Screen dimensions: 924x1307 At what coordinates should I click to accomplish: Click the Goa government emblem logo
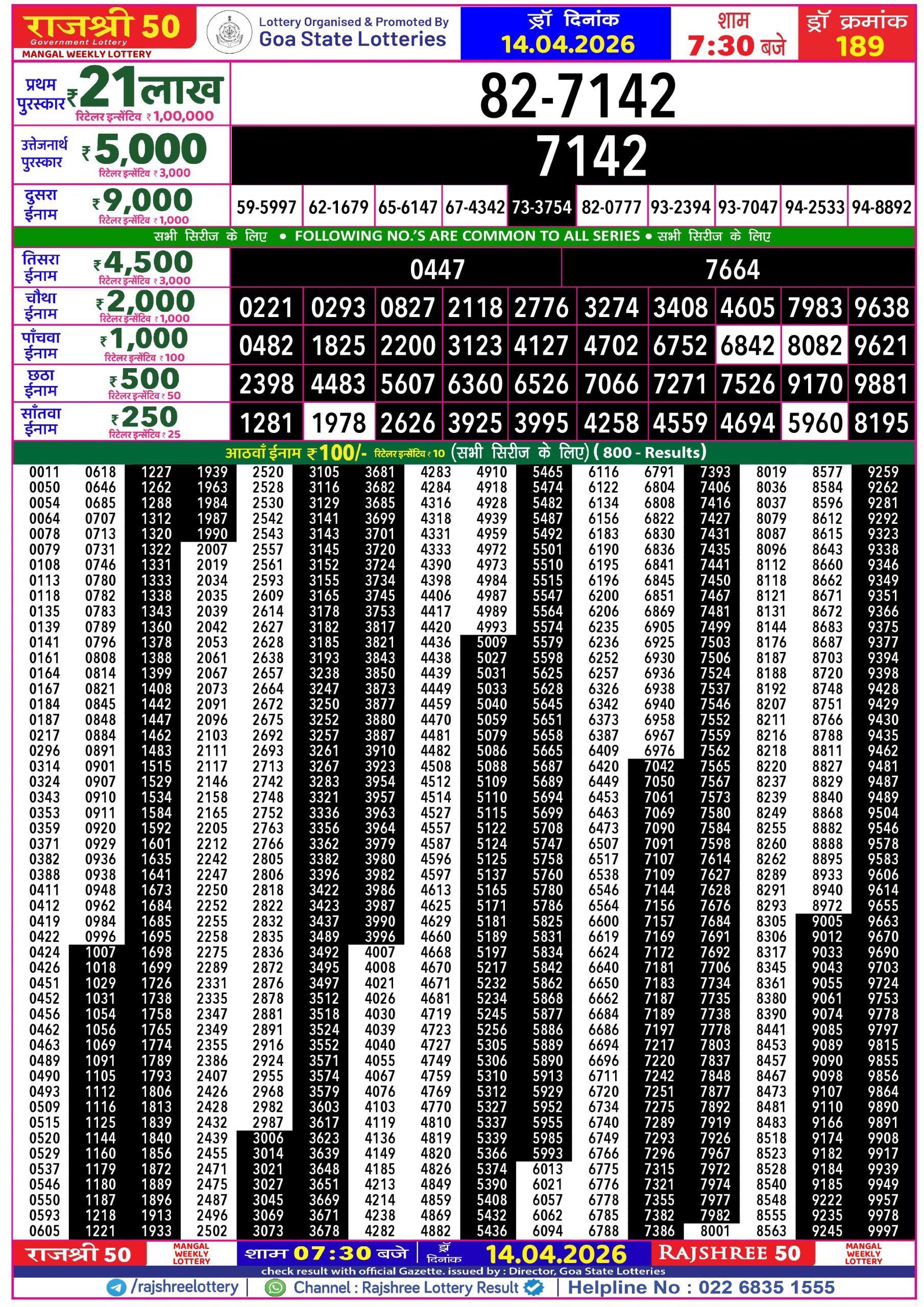pyautogui.click(x=228, y=32)
